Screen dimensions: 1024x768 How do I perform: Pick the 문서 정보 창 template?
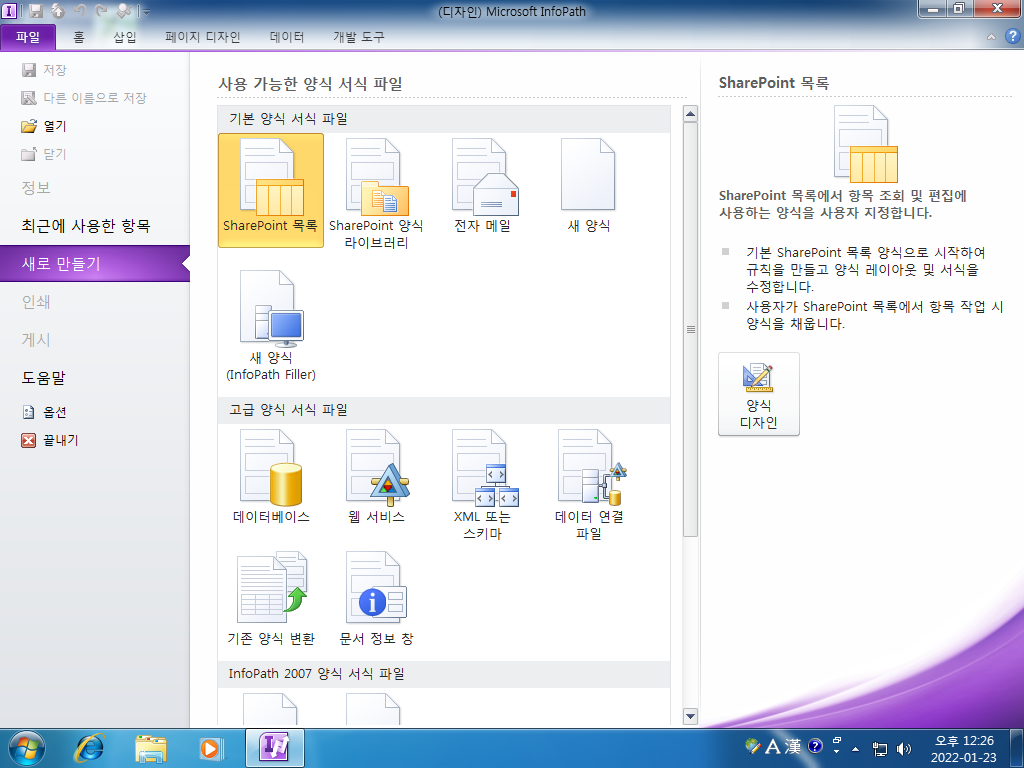point(376,598)
